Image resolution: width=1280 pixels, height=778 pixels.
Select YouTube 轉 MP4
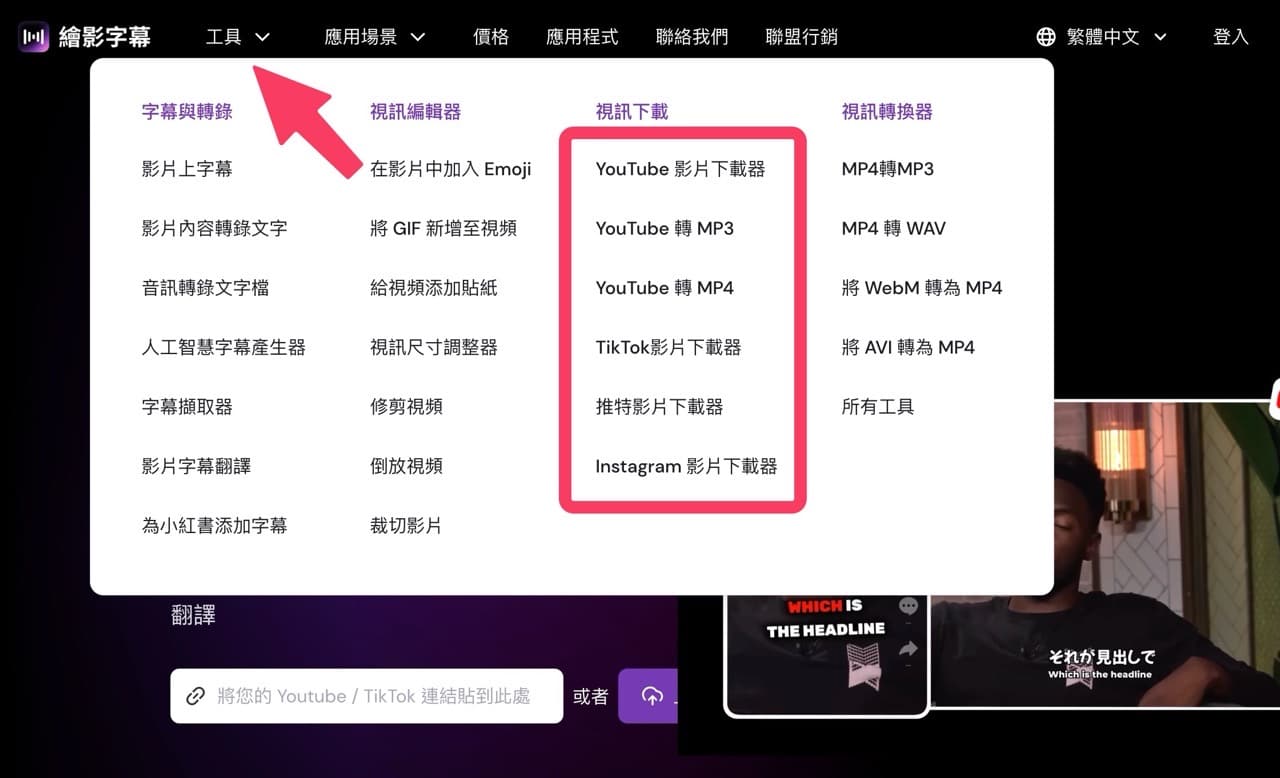pos(664,288)
